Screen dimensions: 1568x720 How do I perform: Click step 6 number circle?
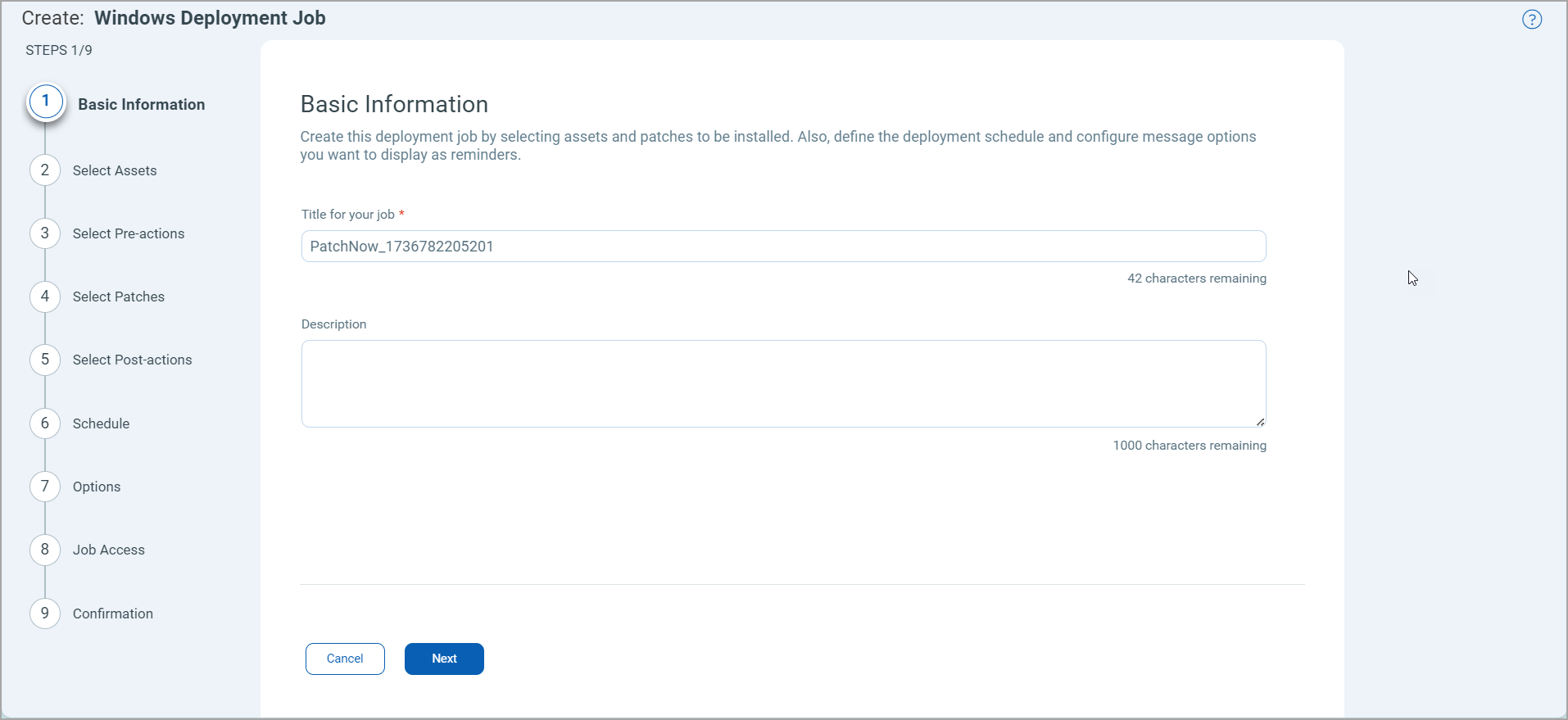click(x=45, y=423)
